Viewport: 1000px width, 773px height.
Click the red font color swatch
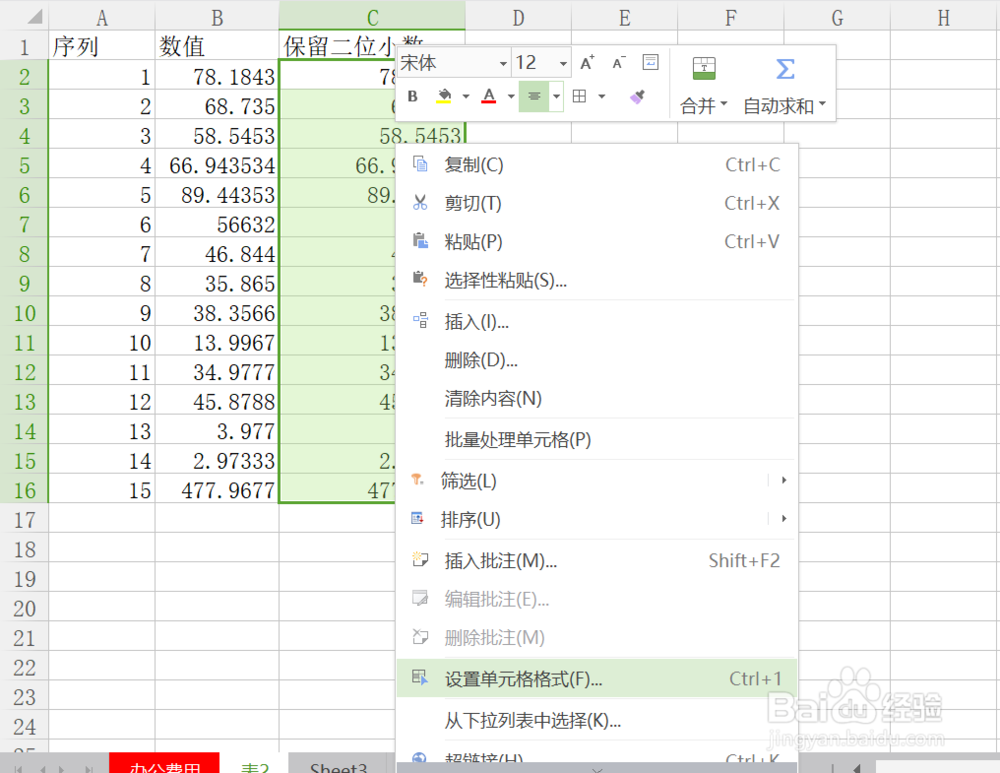click(x=487, y=97)
